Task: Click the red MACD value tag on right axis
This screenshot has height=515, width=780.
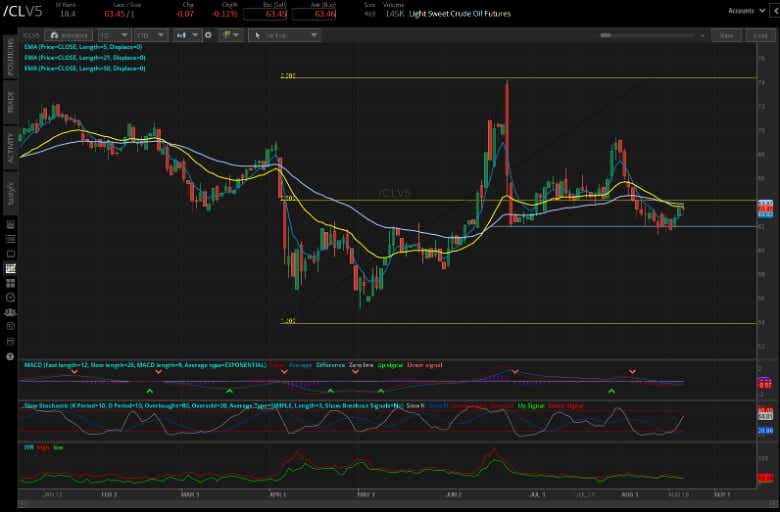Action: [765, 384]
